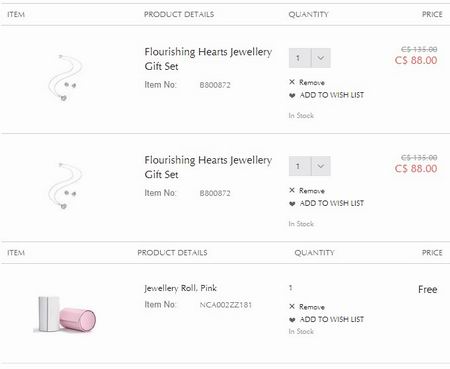Open quantity dropdown arrow for first gift set
Image resolution: width=450 pixels, height=369 pixels.
tap(321, 58)
